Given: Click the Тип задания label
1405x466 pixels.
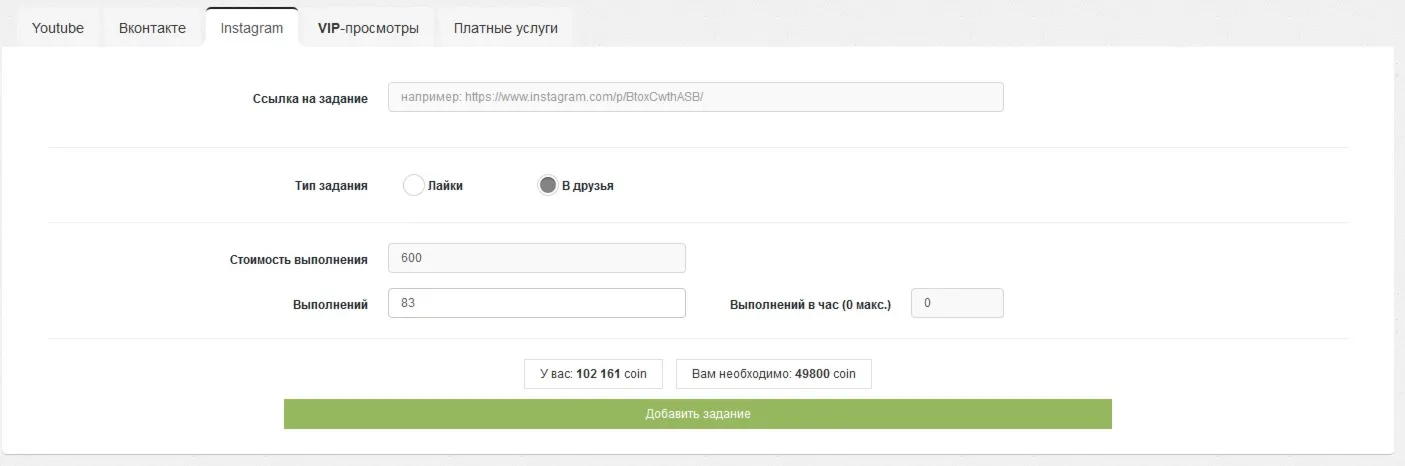Looking at the screenshot, I should tap(331, 186).
